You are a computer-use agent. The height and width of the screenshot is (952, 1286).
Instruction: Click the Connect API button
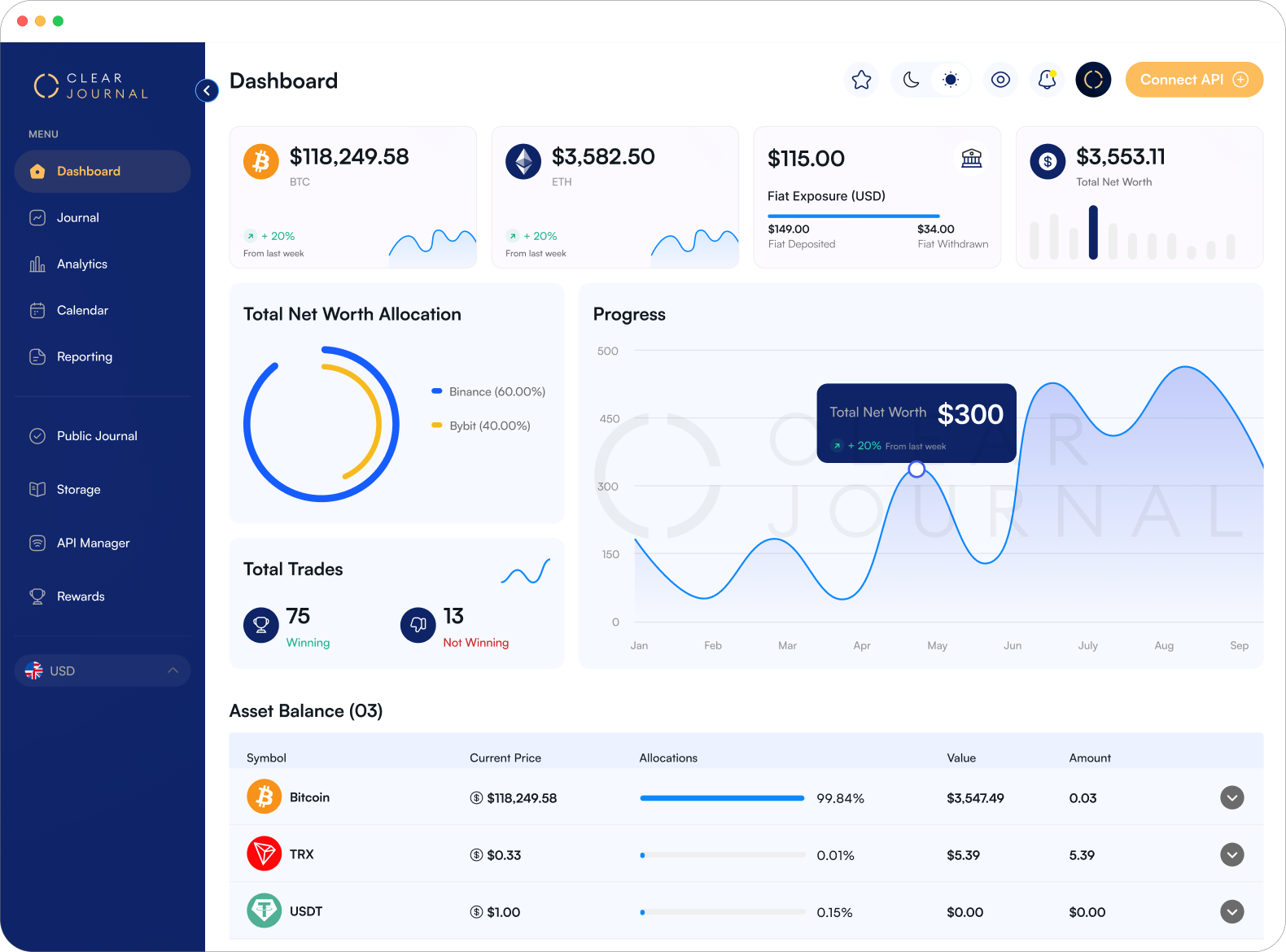(x=1193, y=80)
